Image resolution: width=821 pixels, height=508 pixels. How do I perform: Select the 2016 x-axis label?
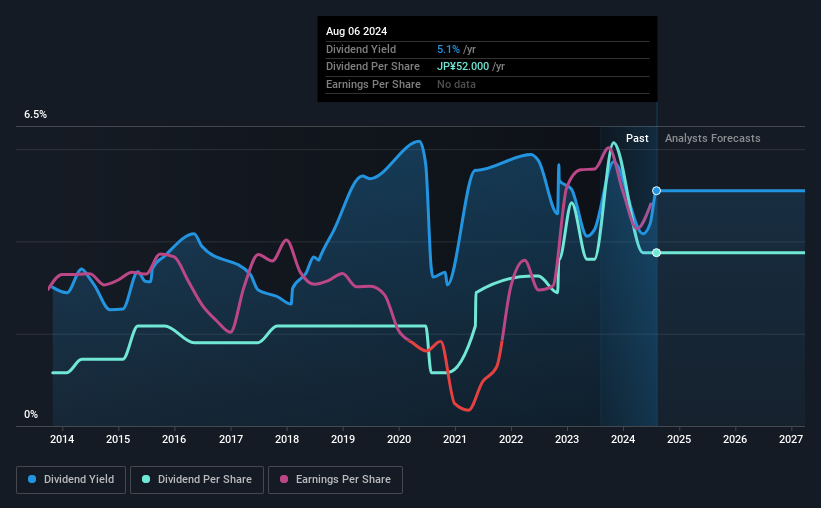[x=174, y=439]
